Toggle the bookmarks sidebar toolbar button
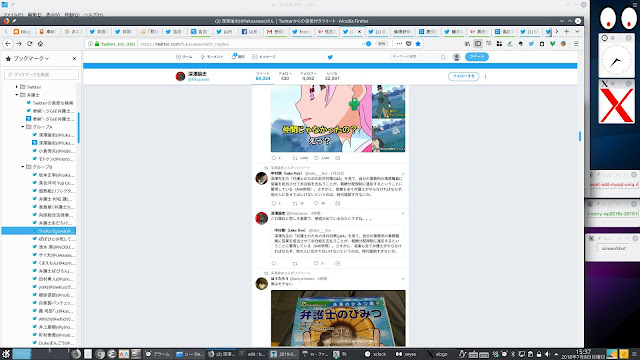The height and width of the screenshot is (360, 640). 478,44
